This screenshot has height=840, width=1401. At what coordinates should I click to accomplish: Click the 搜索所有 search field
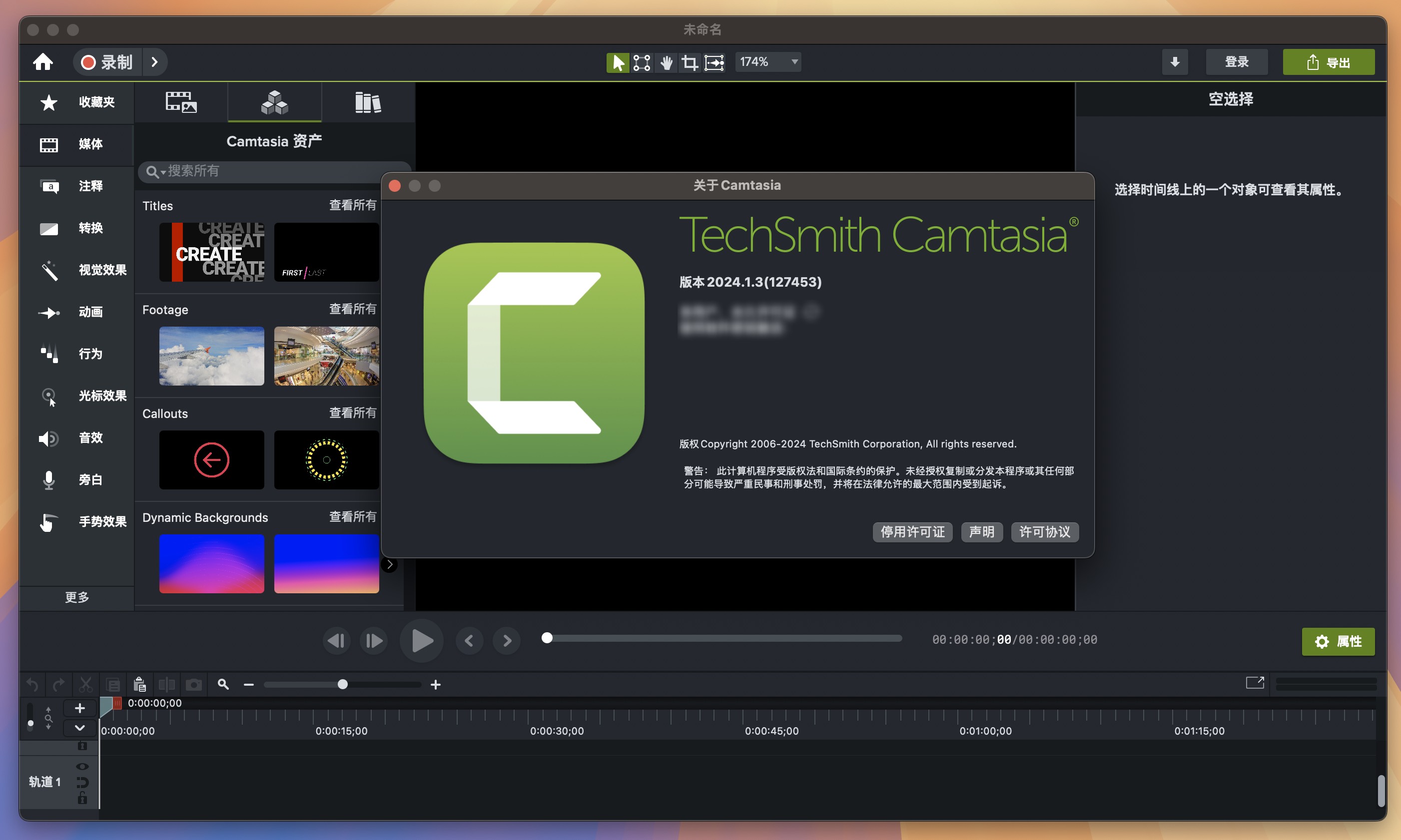point(274,171)
